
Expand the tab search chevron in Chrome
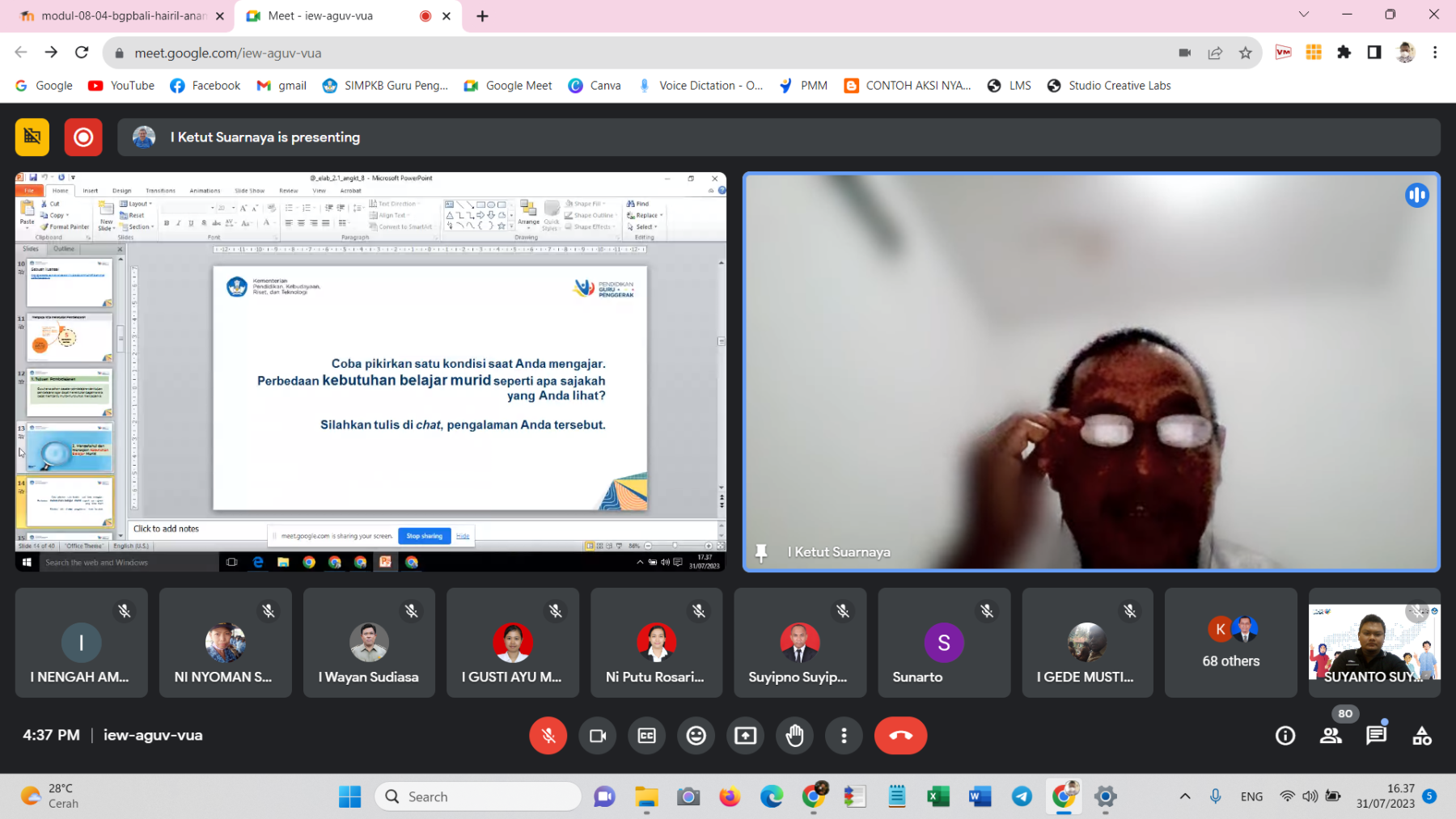[x=1304, y=15]
